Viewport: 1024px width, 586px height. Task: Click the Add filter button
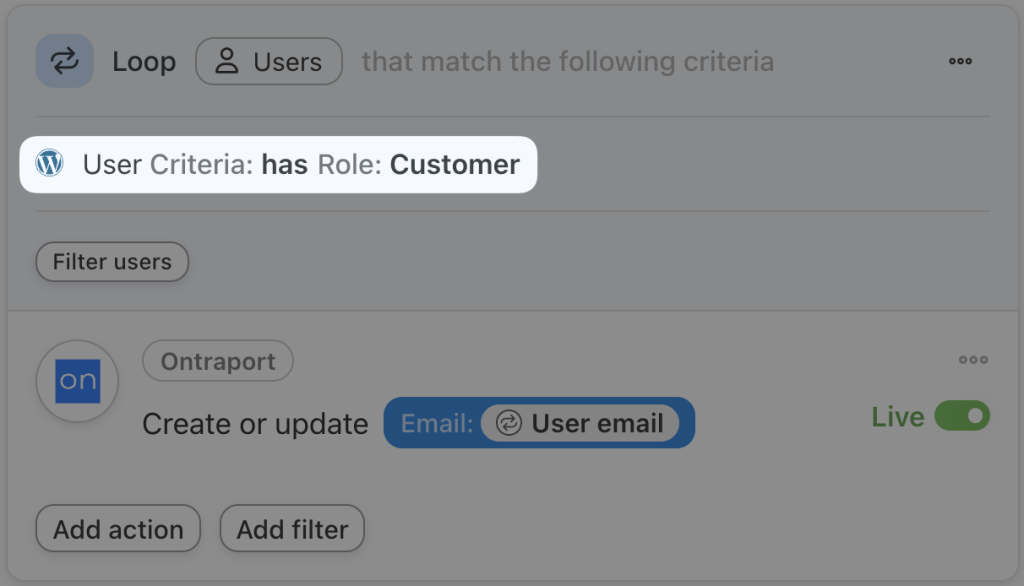[x=291, y=529]
